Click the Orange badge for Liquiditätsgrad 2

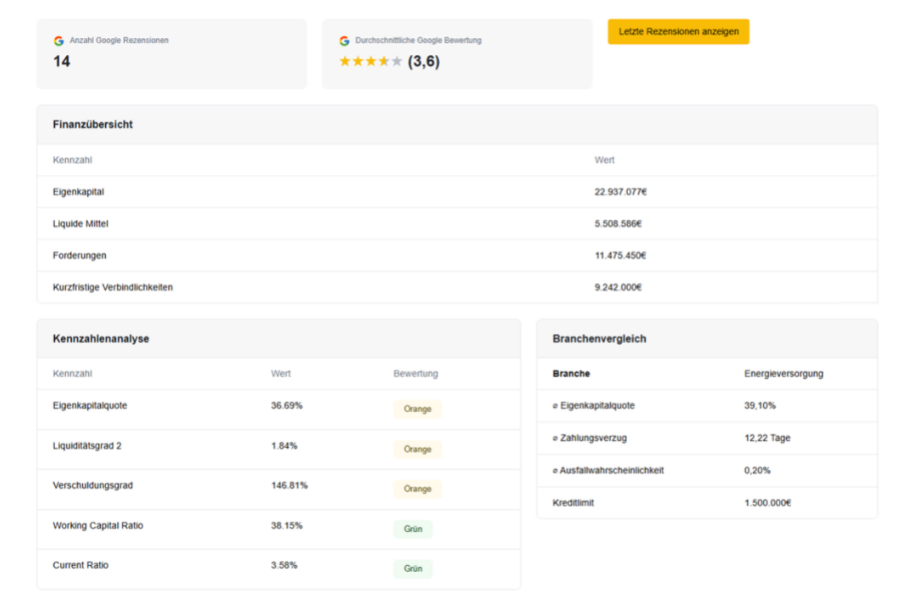click(x=417, y=449)
